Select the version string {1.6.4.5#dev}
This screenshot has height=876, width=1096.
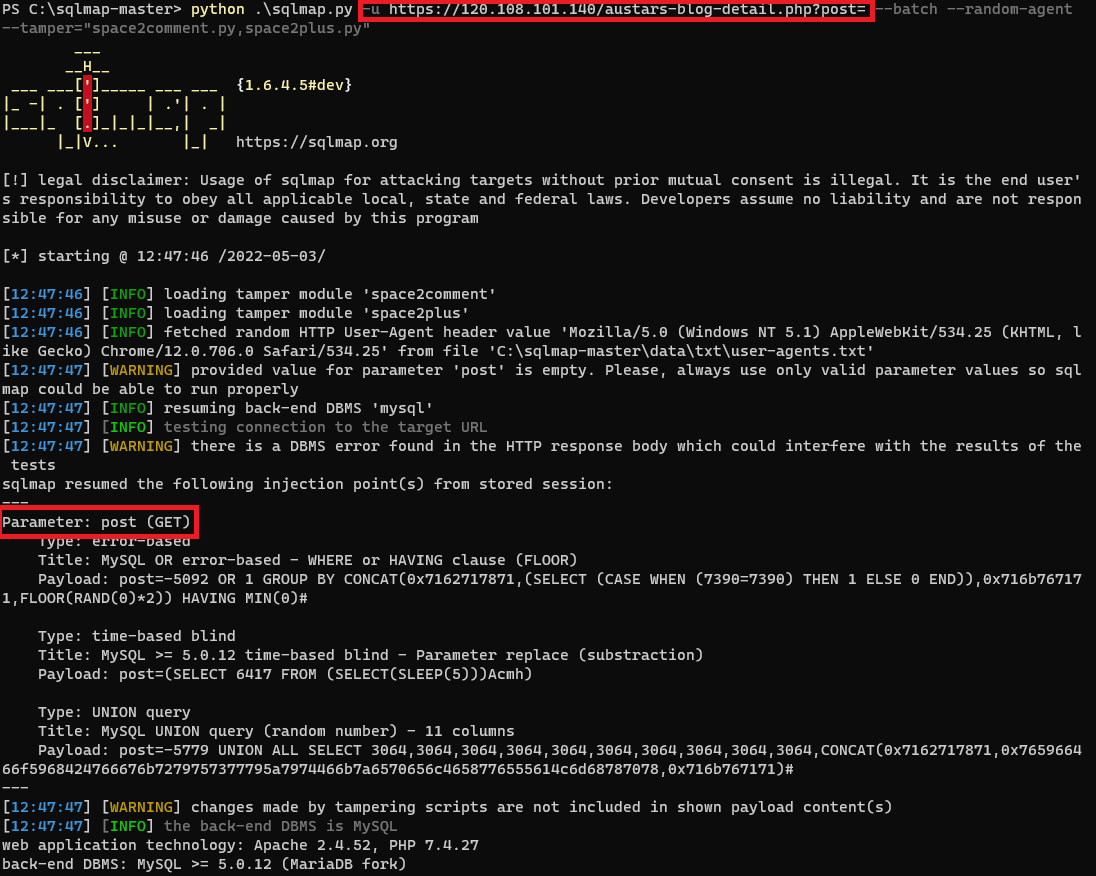[x=294, y=85]
